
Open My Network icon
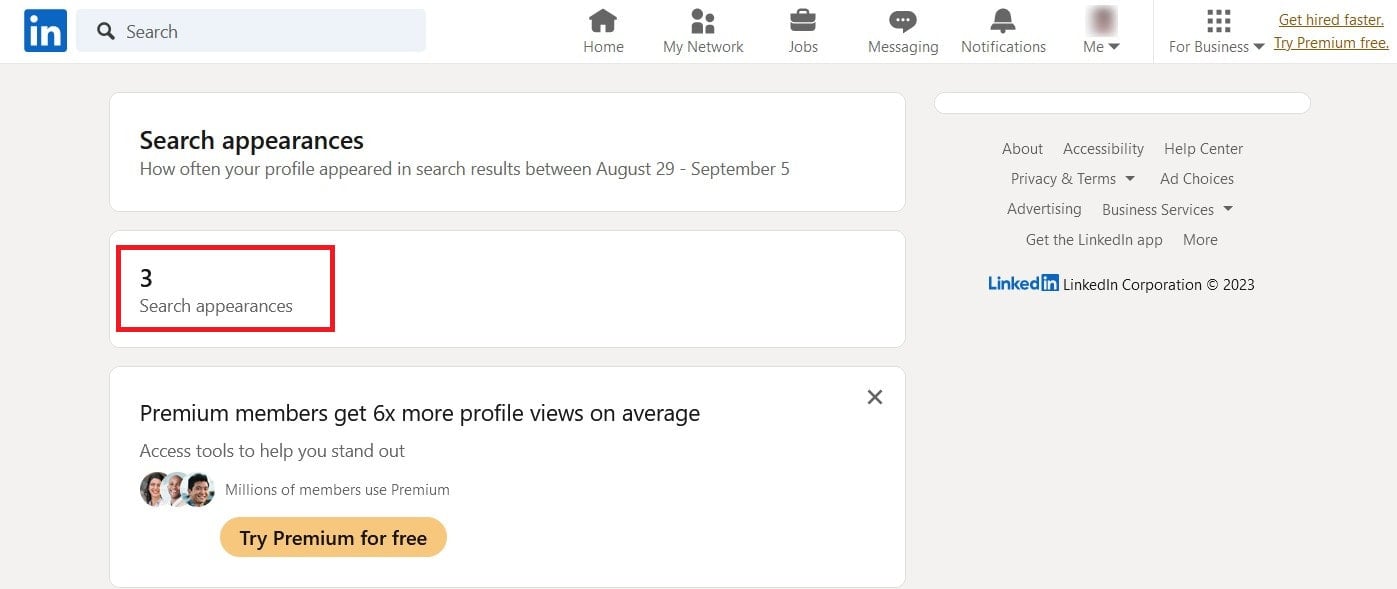[703, 21]
